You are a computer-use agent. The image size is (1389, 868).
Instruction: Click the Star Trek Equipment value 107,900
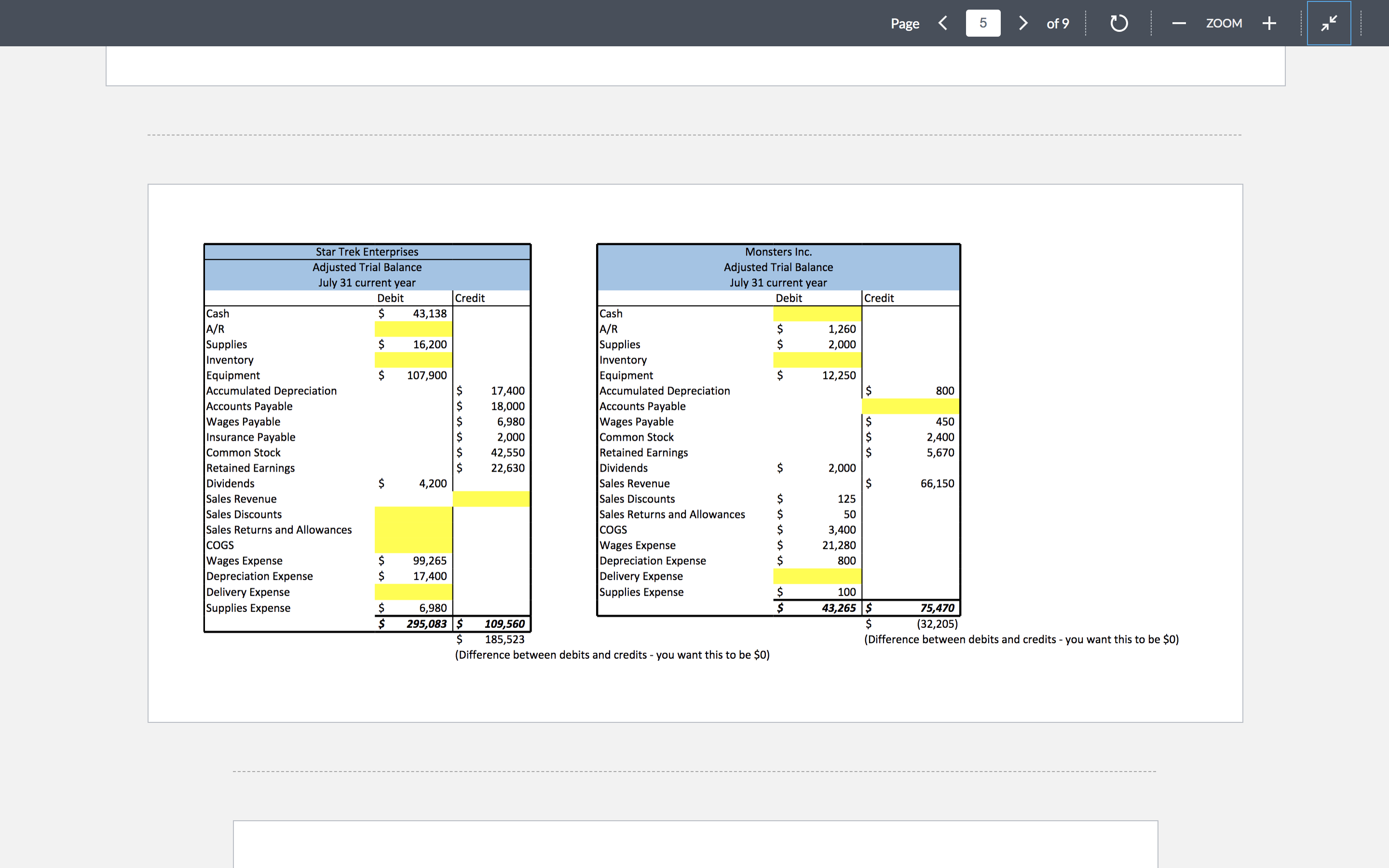426,376
